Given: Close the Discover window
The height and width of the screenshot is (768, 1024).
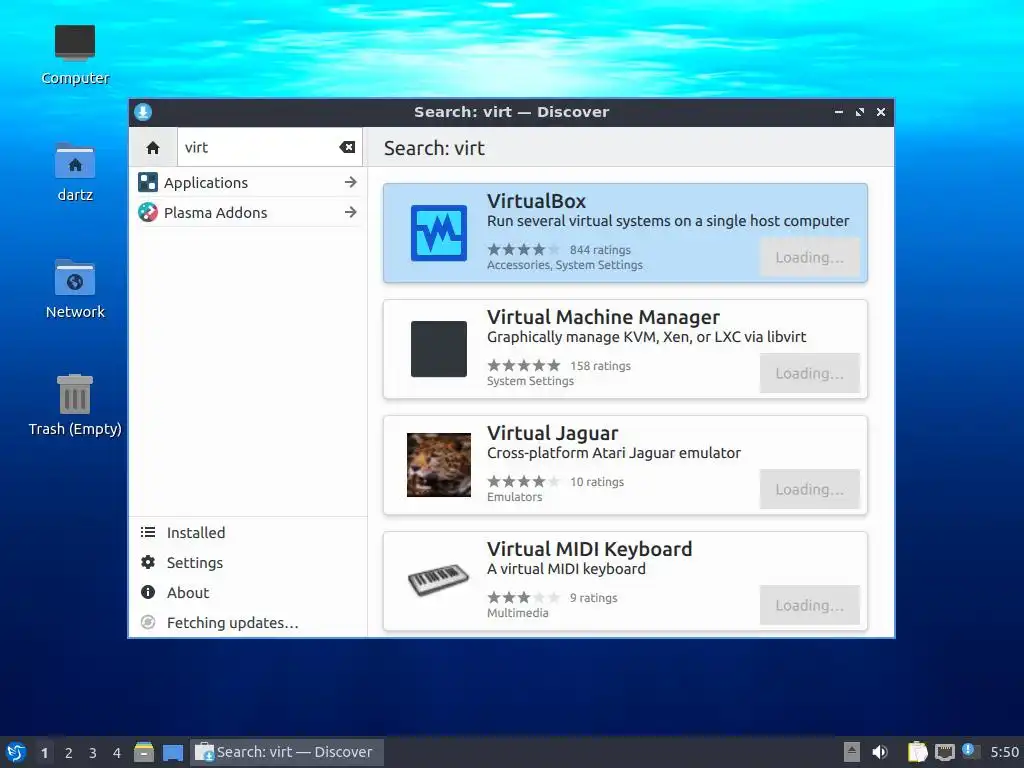Looking at the screenshot, I should [x=881, y=112].
